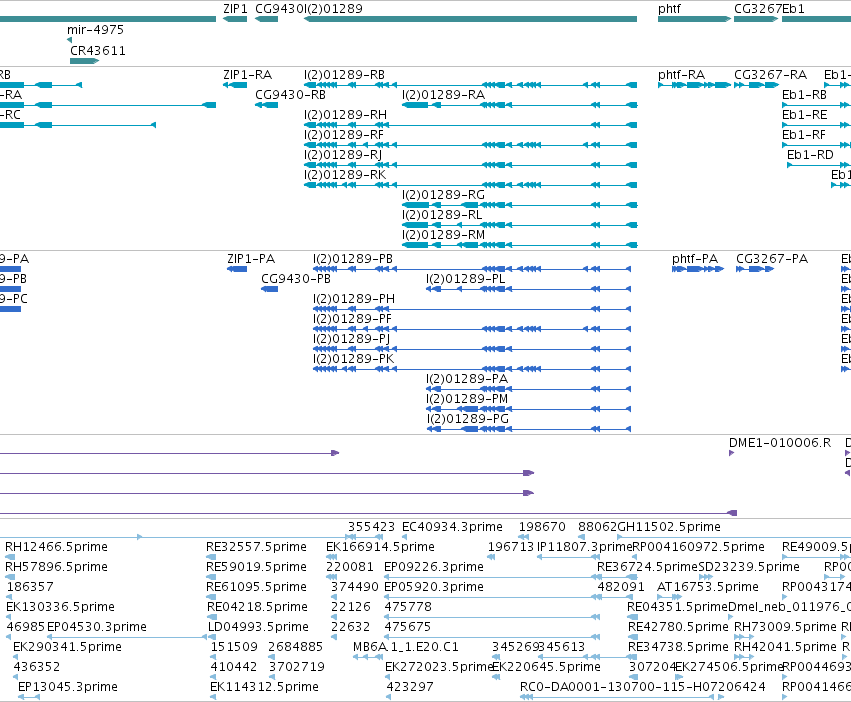Select EST AT16753.5prime
Image resolution: width=851 pixels, height=702 pixels.
click(707, 587)
